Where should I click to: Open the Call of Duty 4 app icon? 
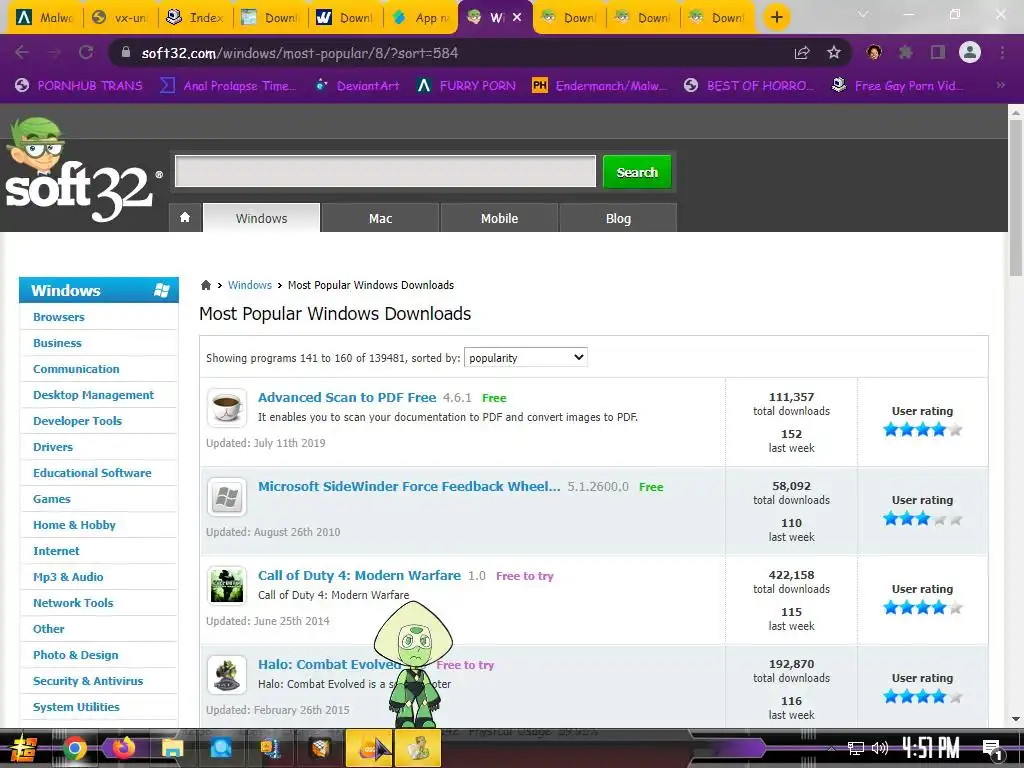click(227, 585)
